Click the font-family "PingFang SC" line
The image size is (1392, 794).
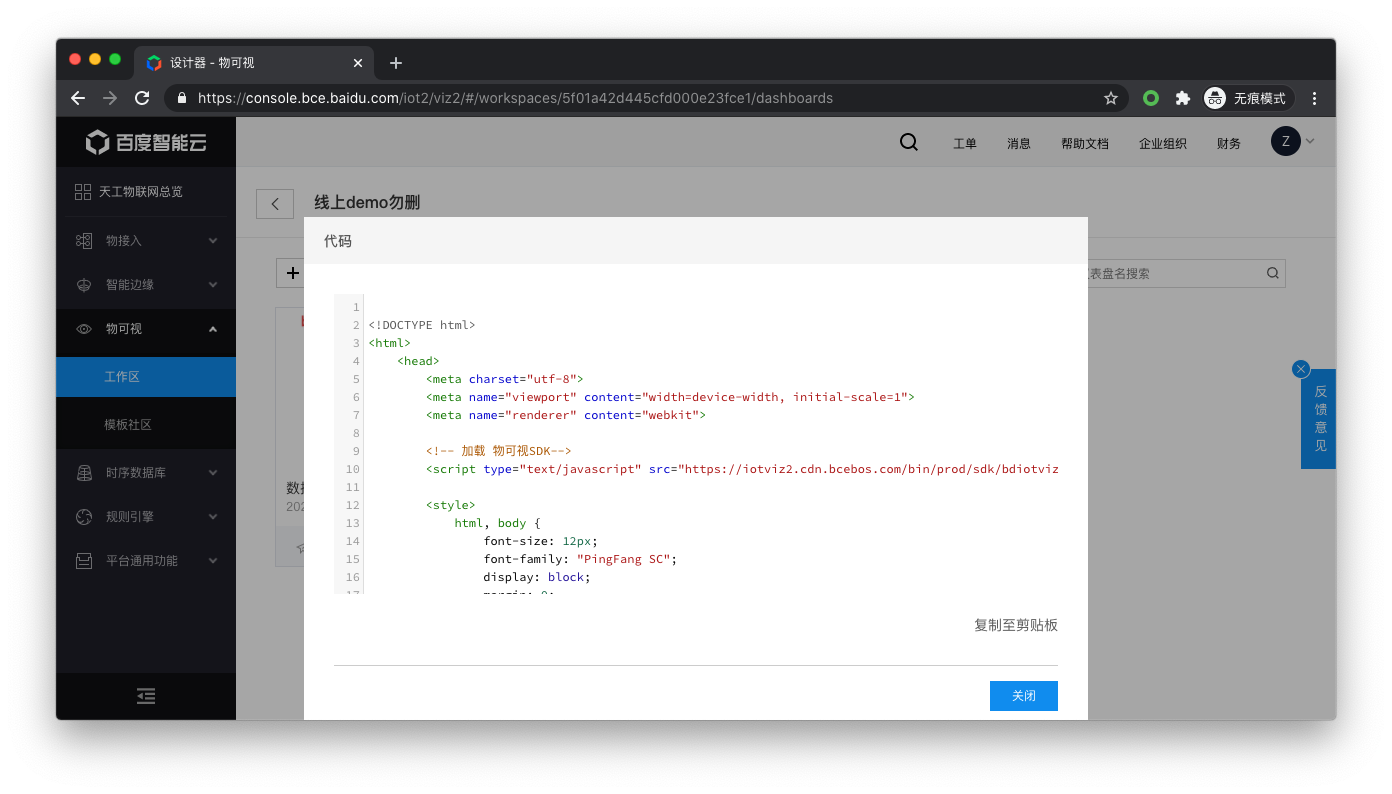click(x=580, y=559)
